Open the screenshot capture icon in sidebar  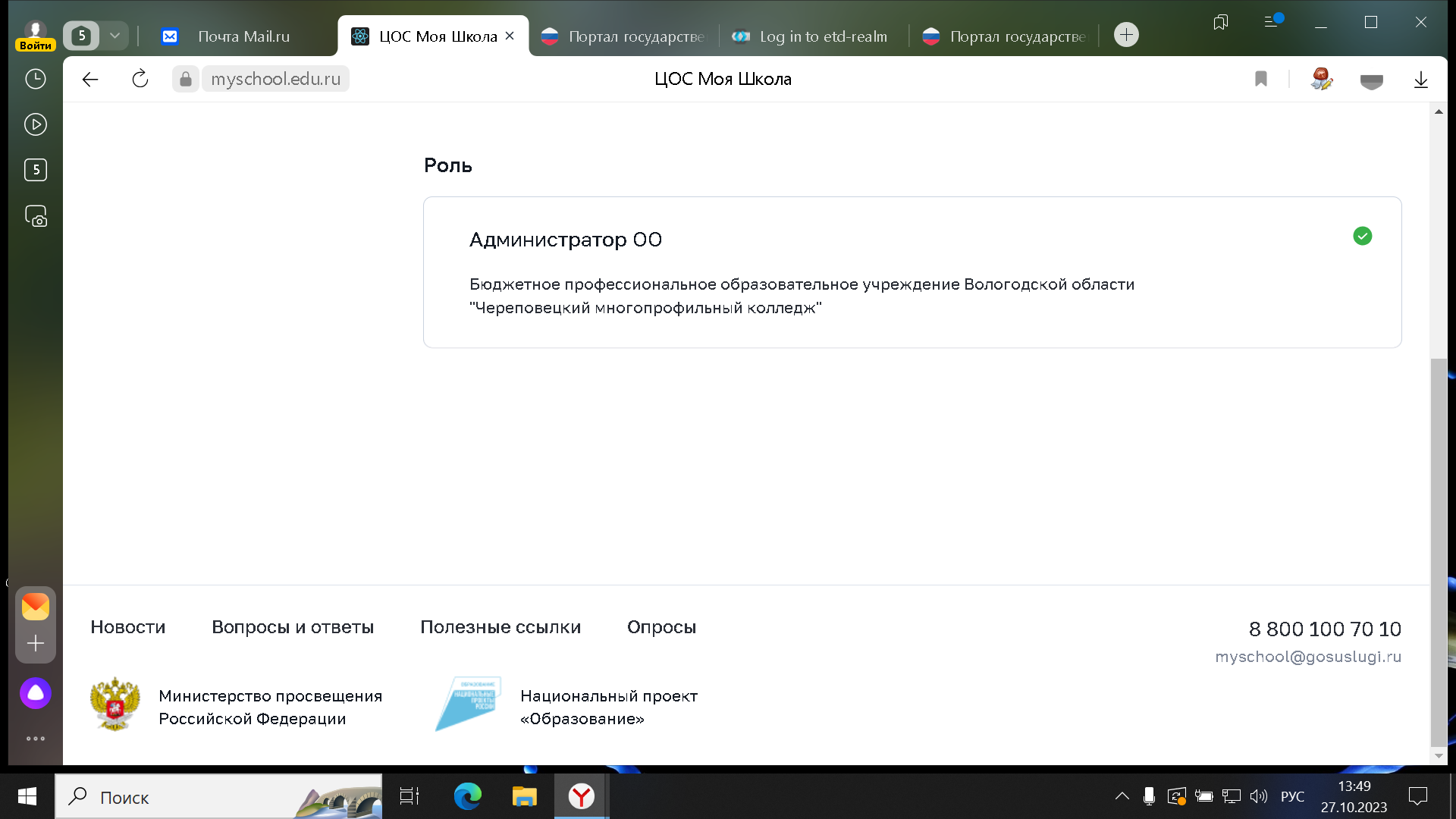pyautogui.click(x=36, y=217)
